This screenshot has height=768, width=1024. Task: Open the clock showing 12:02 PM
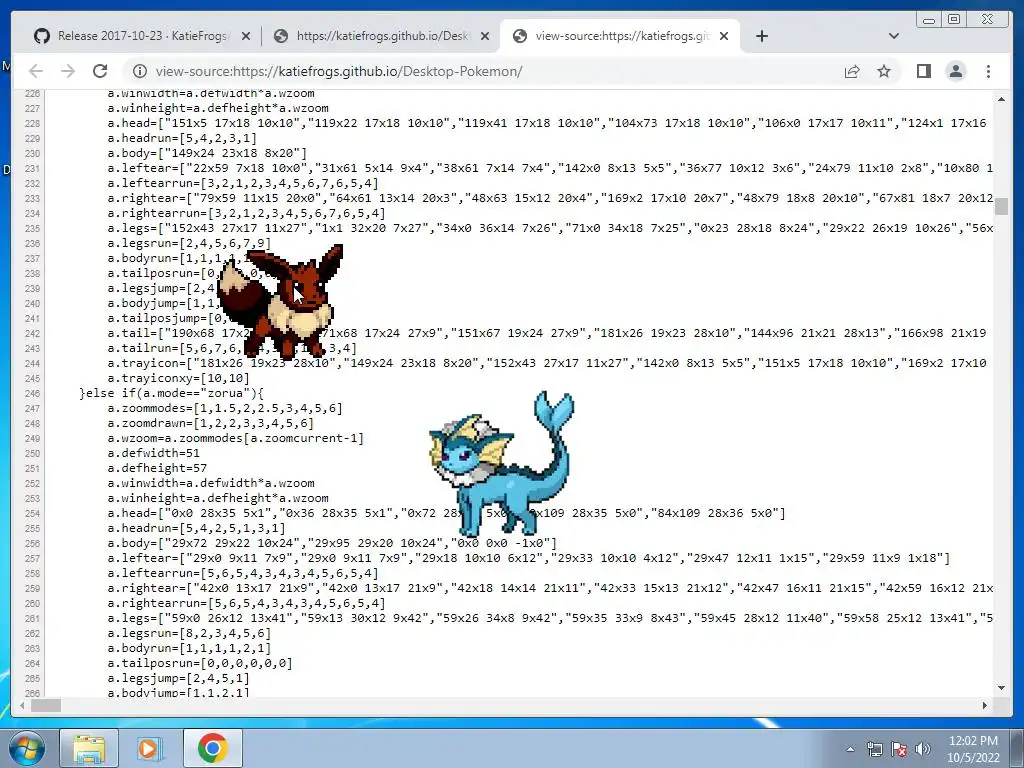[973, 749]
